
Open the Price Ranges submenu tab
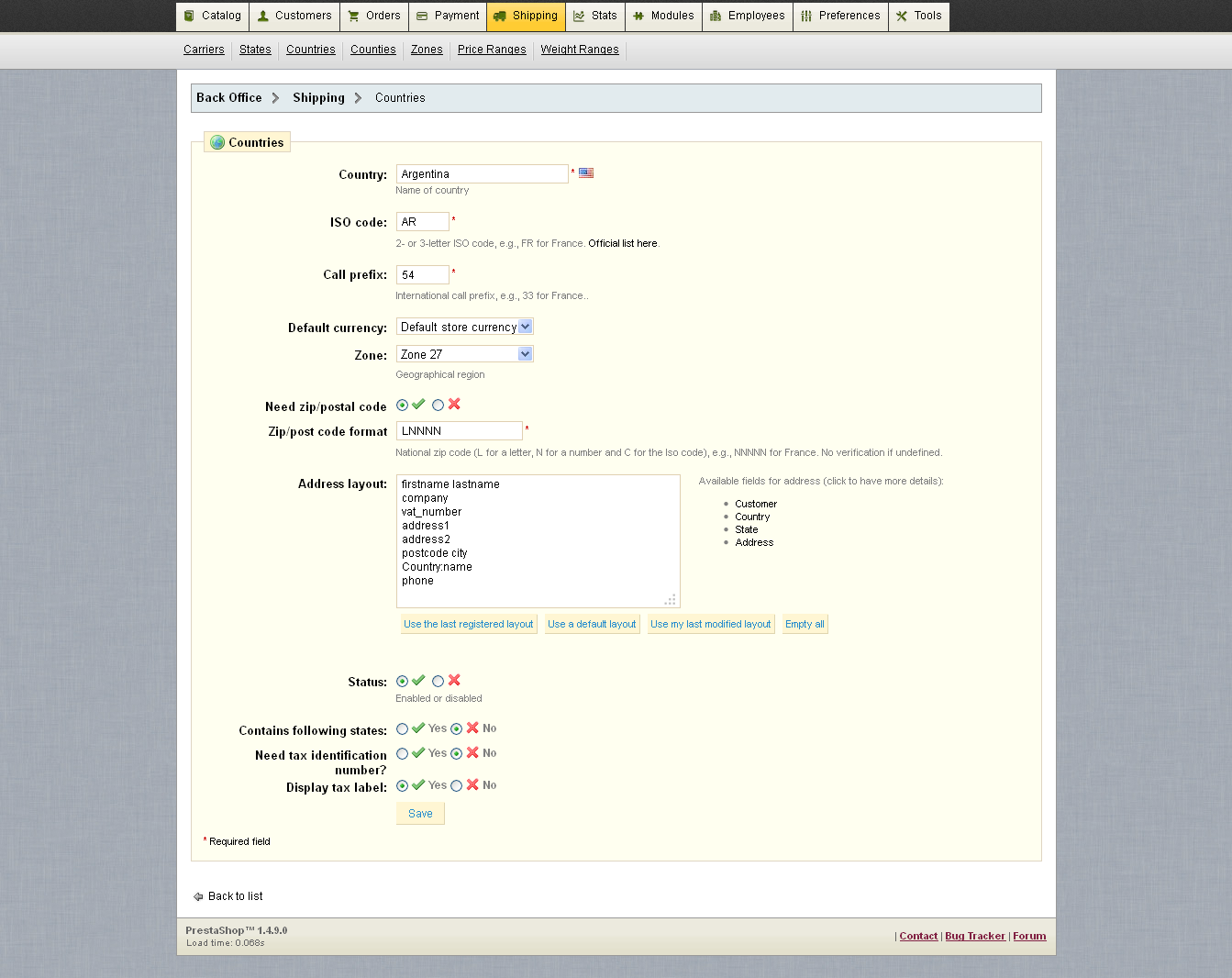point(492,50)
